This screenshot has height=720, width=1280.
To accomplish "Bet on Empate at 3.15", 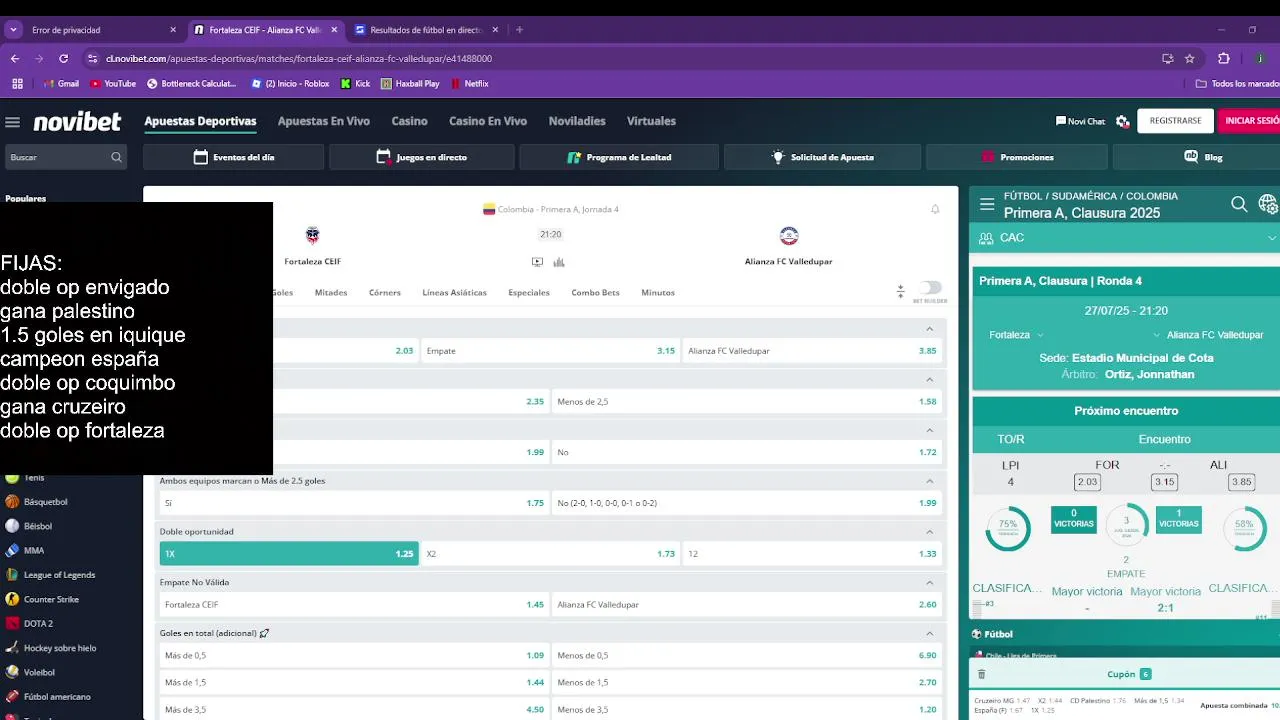I will tap(550, 351).
